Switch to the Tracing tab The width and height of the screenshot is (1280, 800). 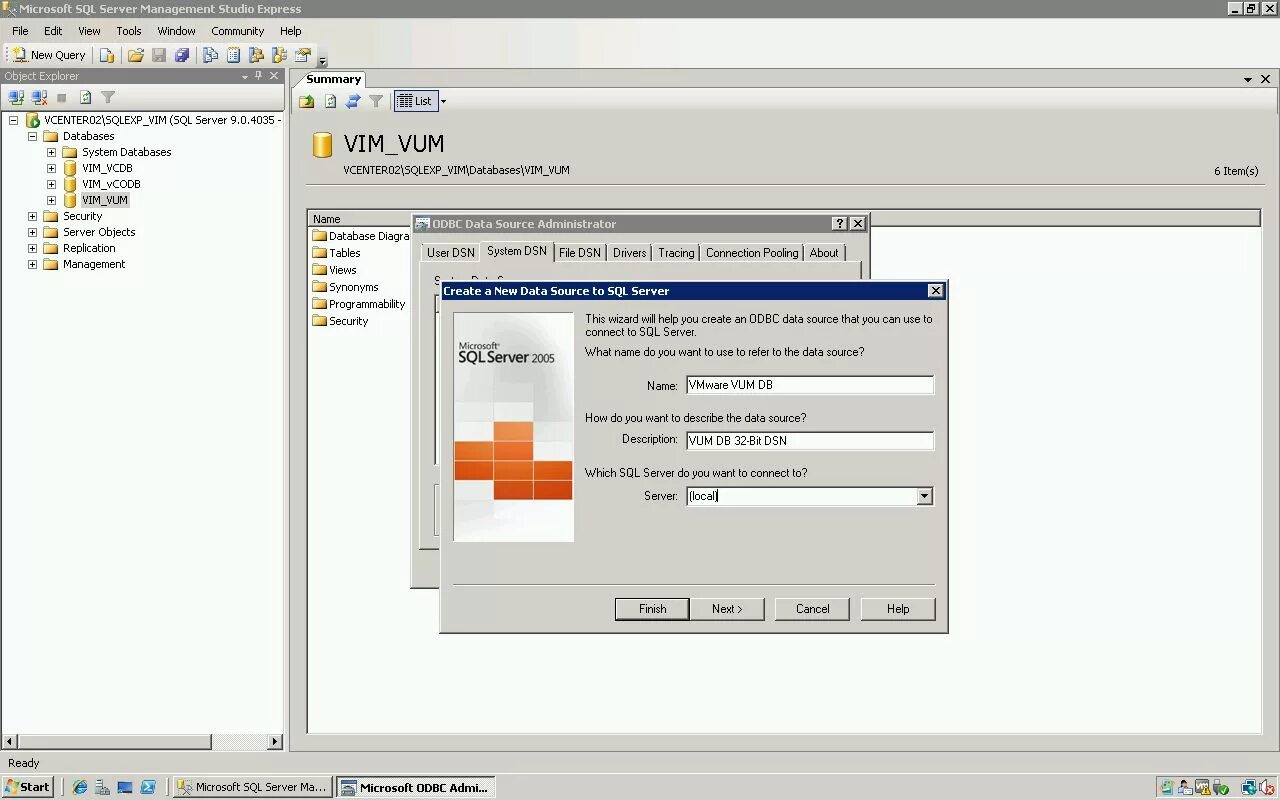click(x=676, y=253)
